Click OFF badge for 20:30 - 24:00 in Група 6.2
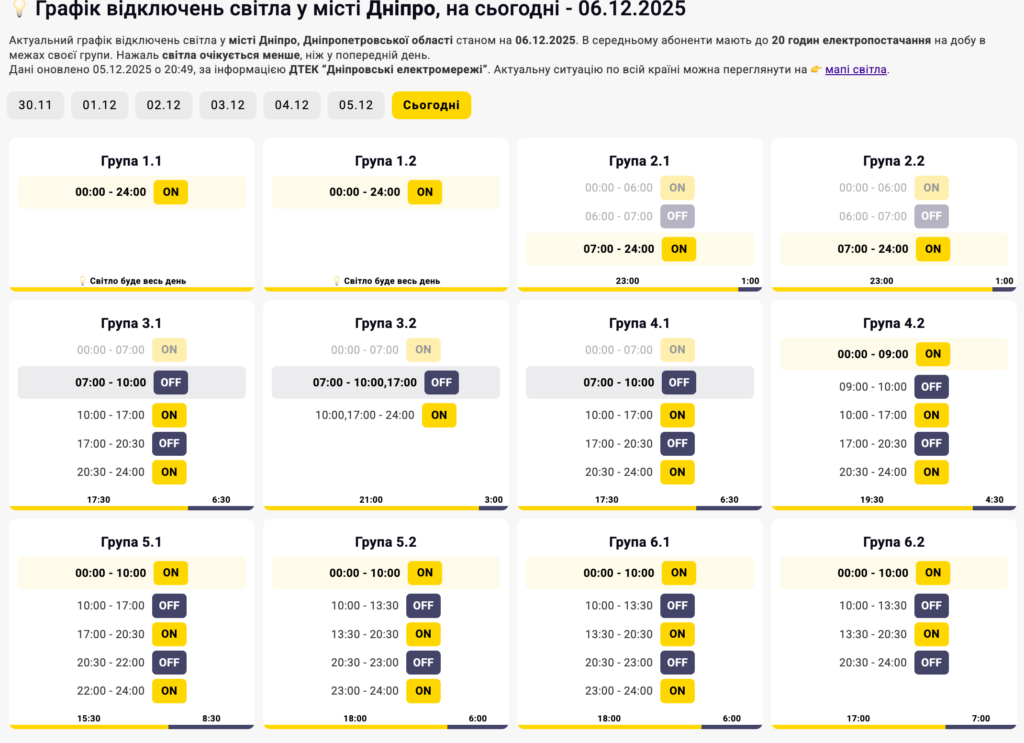 (931, 662)
